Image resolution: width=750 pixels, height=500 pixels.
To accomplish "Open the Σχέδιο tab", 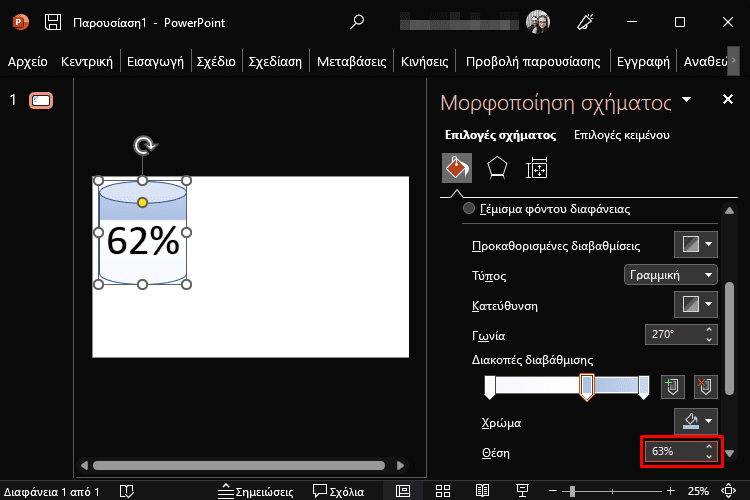I will [x=216, y=62].
